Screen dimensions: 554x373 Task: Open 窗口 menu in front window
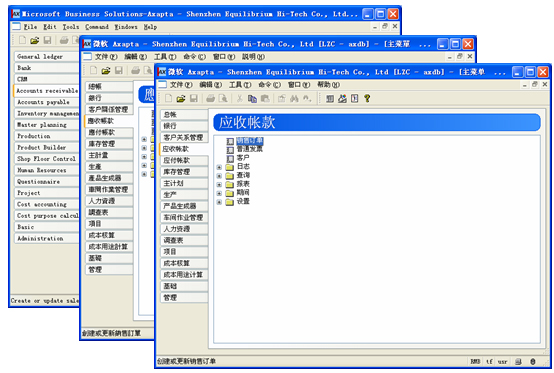pos(299,85)
